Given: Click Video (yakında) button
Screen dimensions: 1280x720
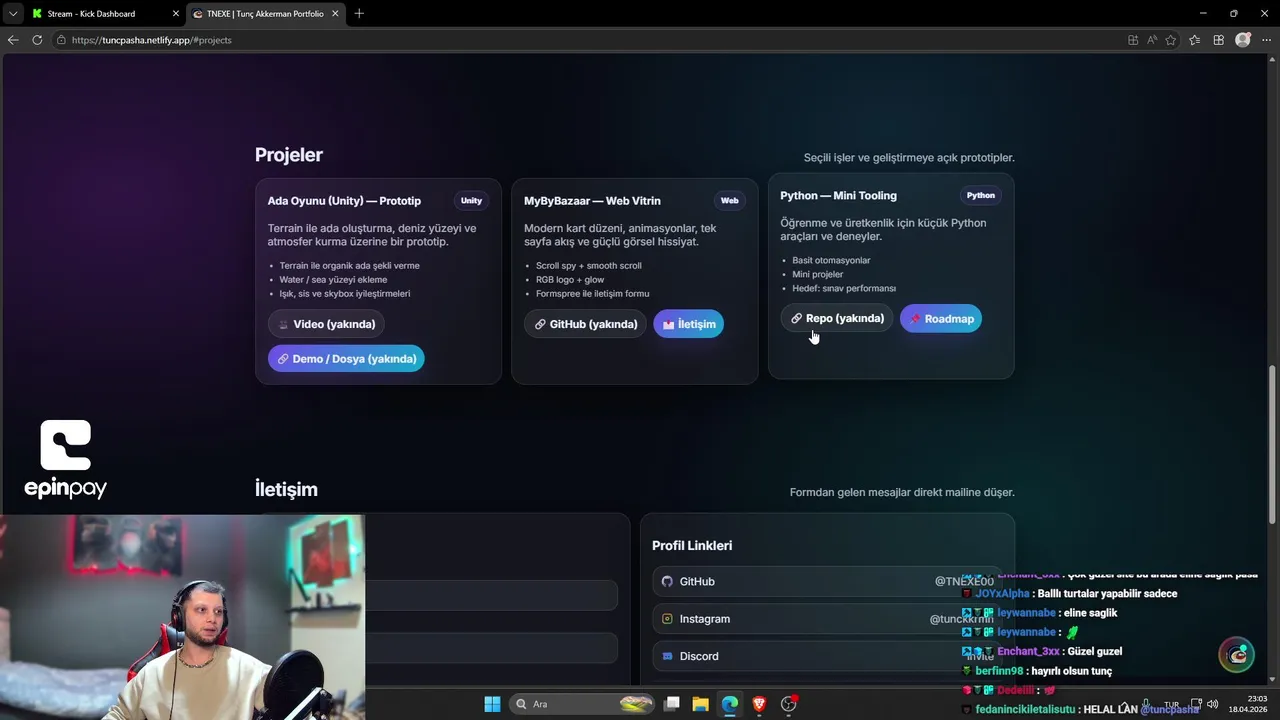Looking at the screenshot, I should (326, 324).
